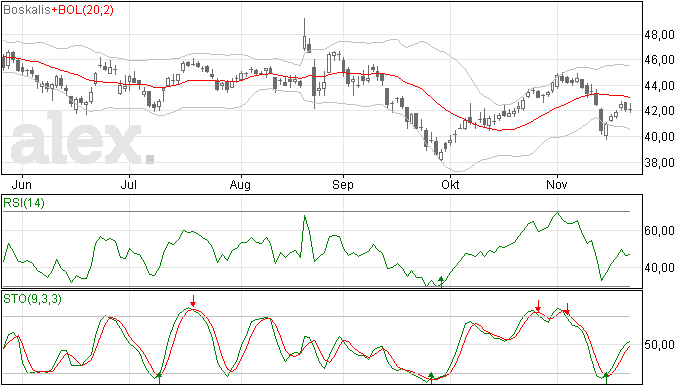Click the STO(9,3,3) panel label
The width and height of the screenshot is (690, 387).
pos(32,299)
